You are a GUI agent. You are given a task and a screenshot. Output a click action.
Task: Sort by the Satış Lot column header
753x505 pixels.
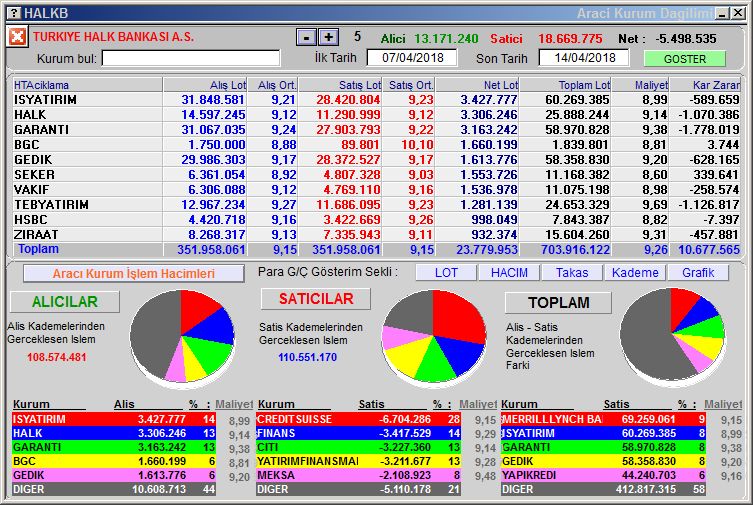(340, 85)
